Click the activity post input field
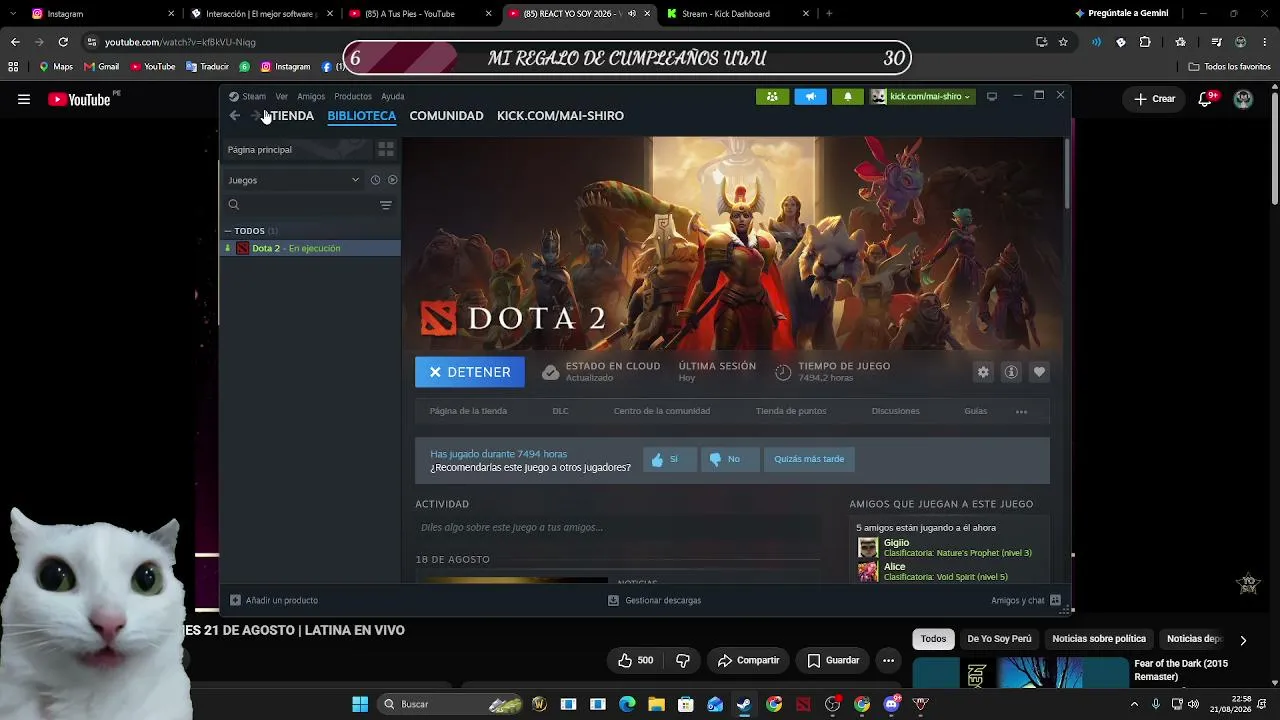 (618, 527)
